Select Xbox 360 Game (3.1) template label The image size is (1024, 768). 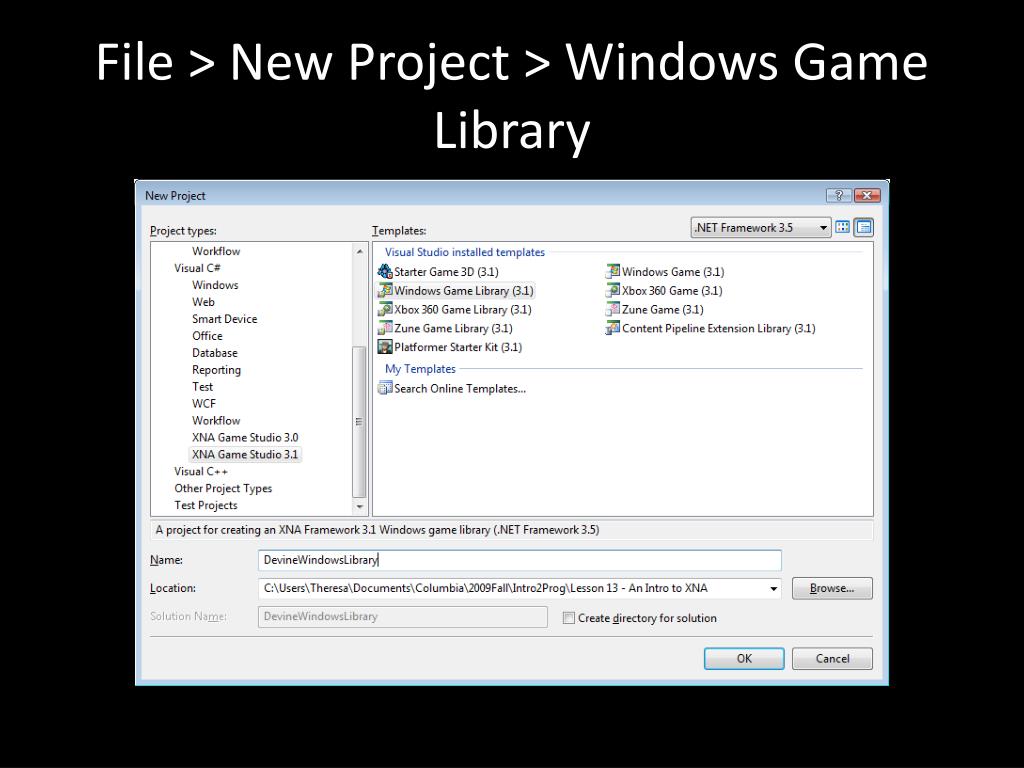(672, 291)
